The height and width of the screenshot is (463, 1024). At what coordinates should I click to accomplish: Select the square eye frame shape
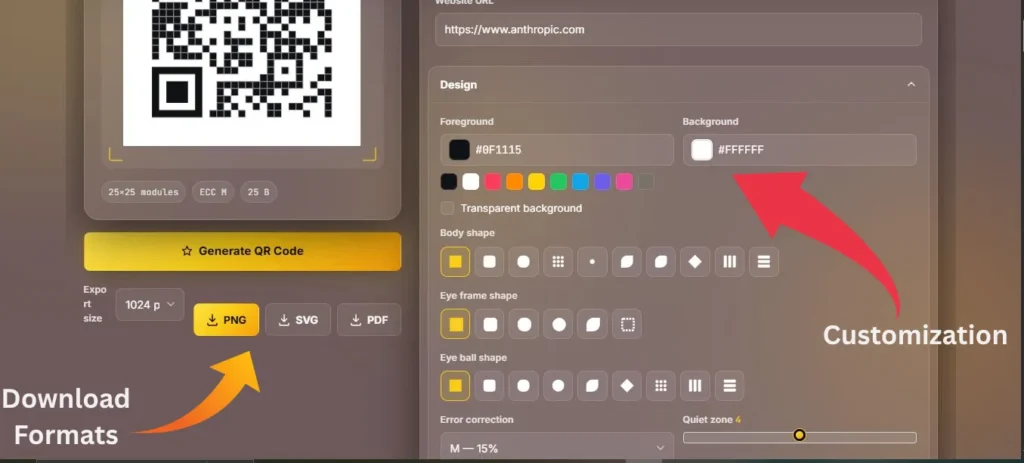(455, 324)
